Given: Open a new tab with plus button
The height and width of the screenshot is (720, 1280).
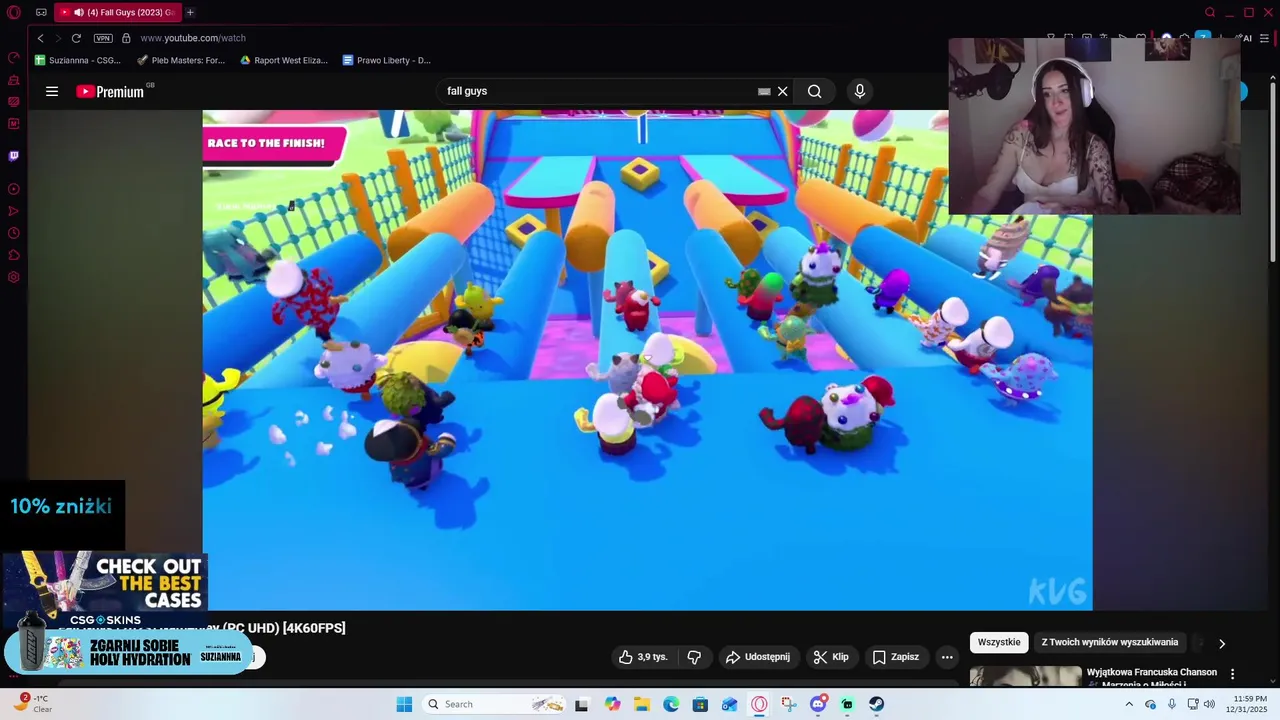Looking at the screenshot, I should 190,12.
